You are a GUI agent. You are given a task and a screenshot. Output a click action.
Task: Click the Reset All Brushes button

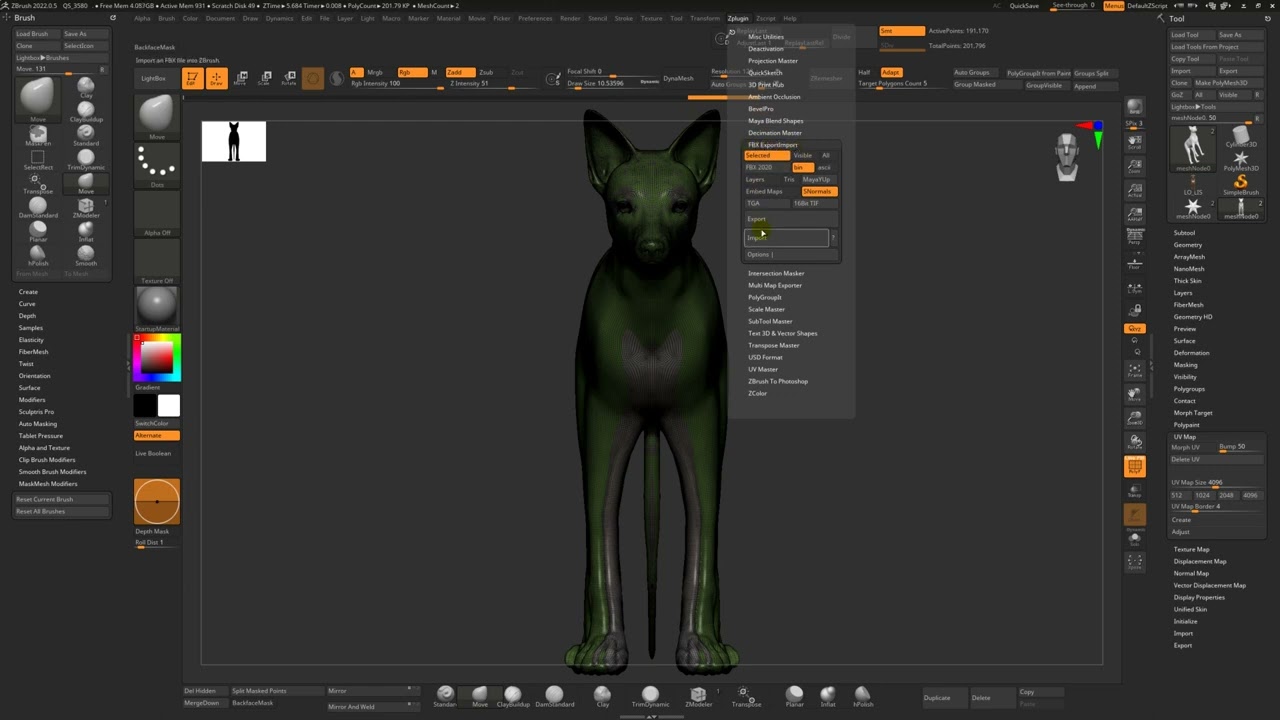coord(62,511)
